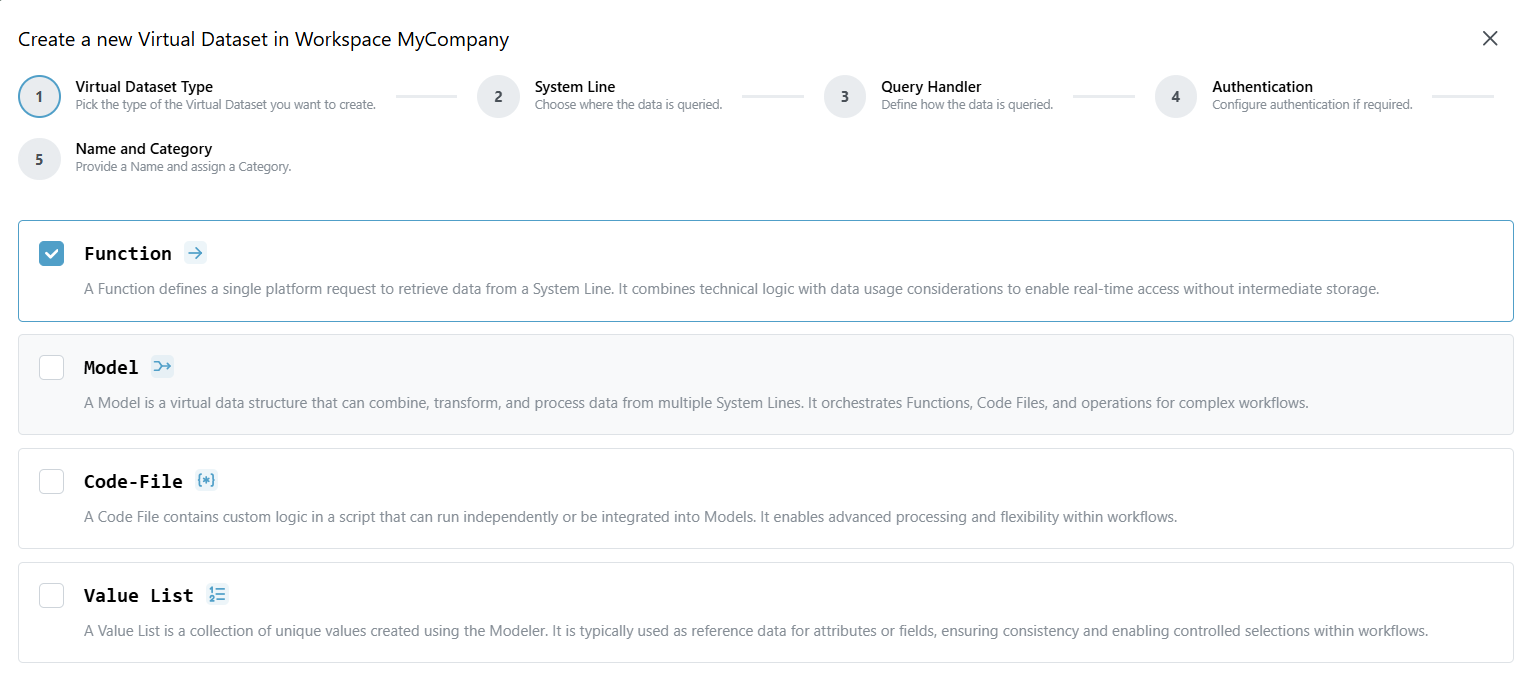Click the step 5 number circle
The width and height of the screenshot is (1518, 681).
coord(39,159)
